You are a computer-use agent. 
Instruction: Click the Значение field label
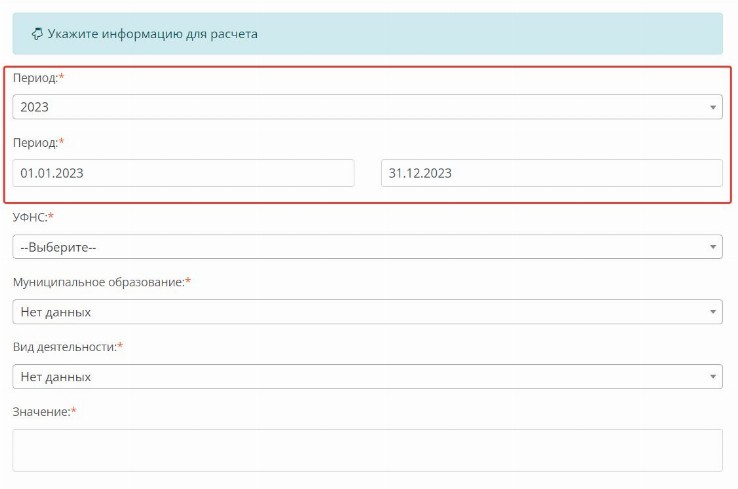click(x=40, y=412)
